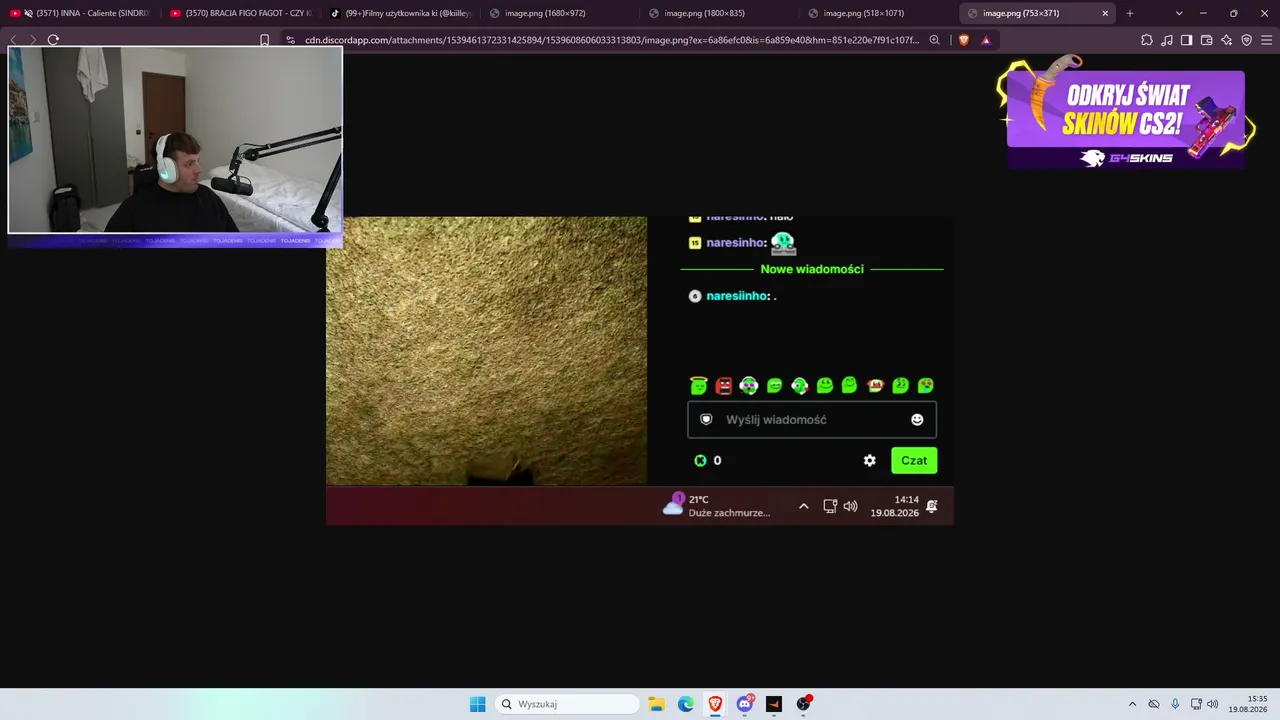Open volume controls in the system tray
Screen dimensions: 1280x720
point(1213,704)
